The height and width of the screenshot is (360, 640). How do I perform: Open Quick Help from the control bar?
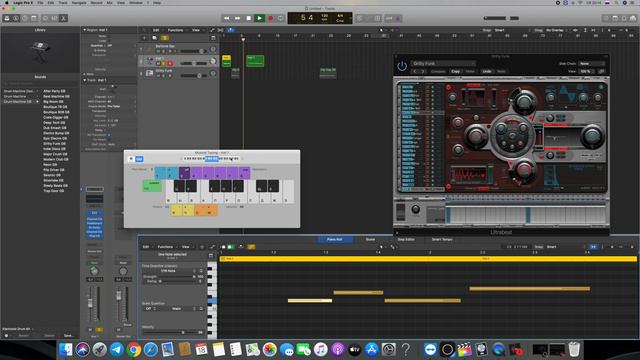tap(25, 18)
